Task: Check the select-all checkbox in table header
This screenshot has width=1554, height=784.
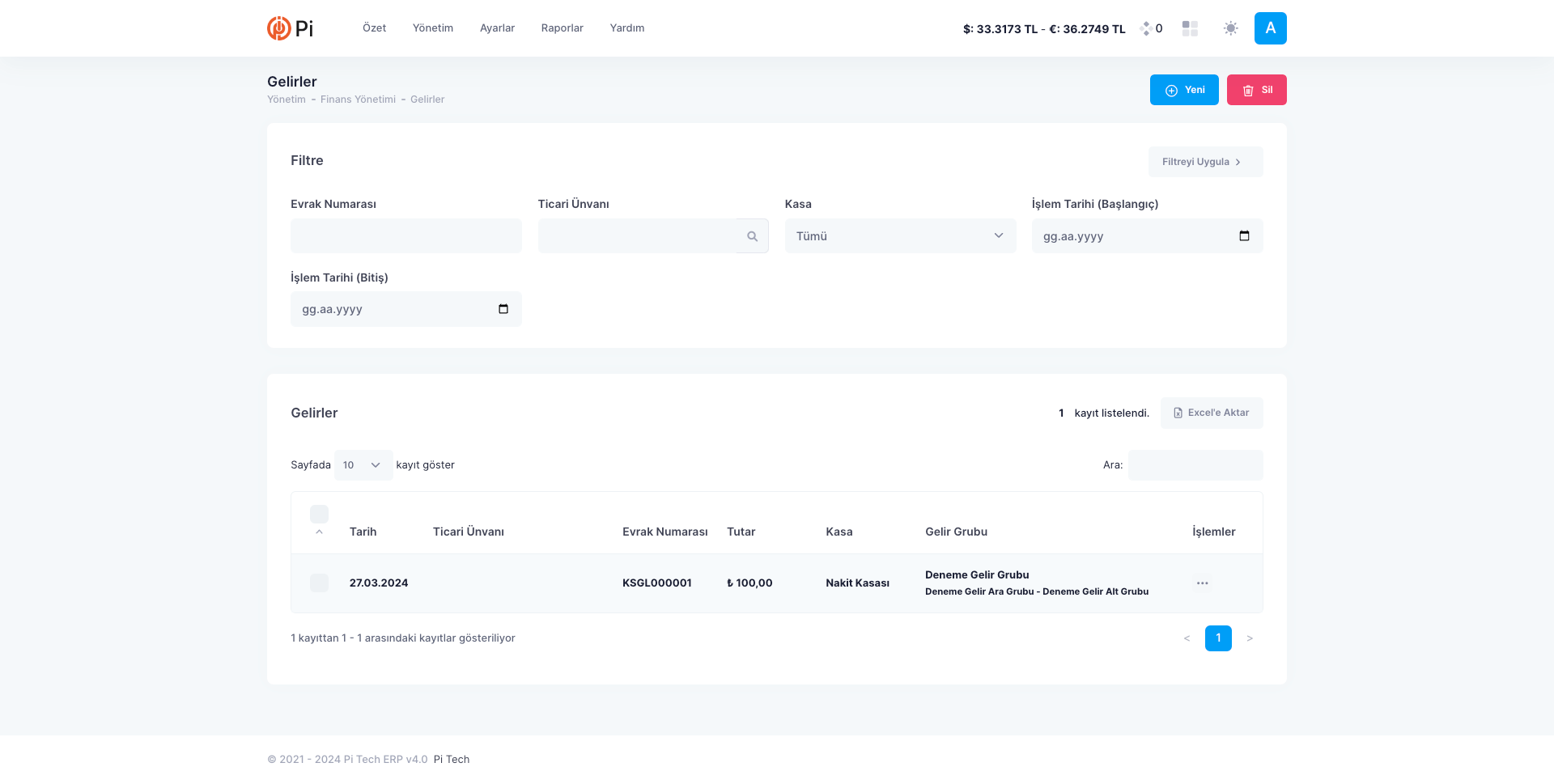Action: click(x=319, y=514)
